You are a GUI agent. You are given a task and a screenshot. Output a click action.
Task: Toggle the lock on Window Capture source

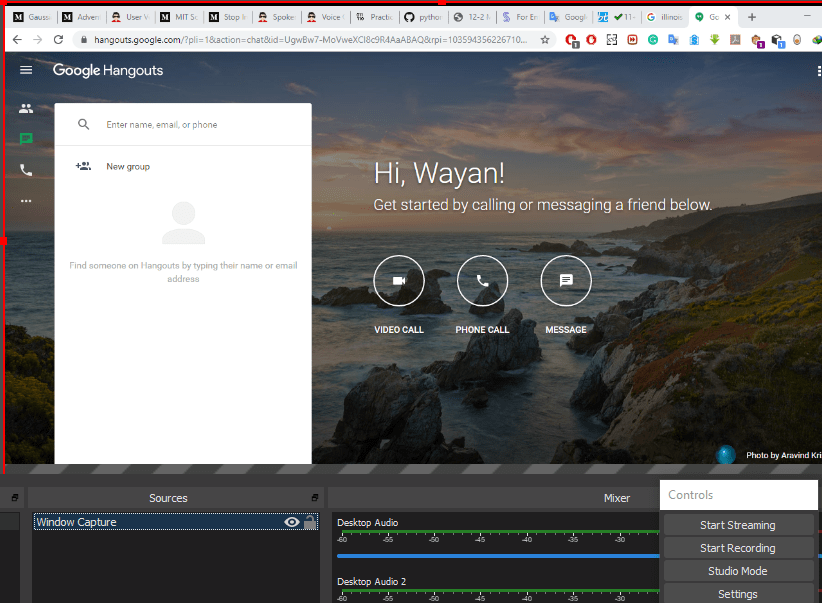point(310,522)
